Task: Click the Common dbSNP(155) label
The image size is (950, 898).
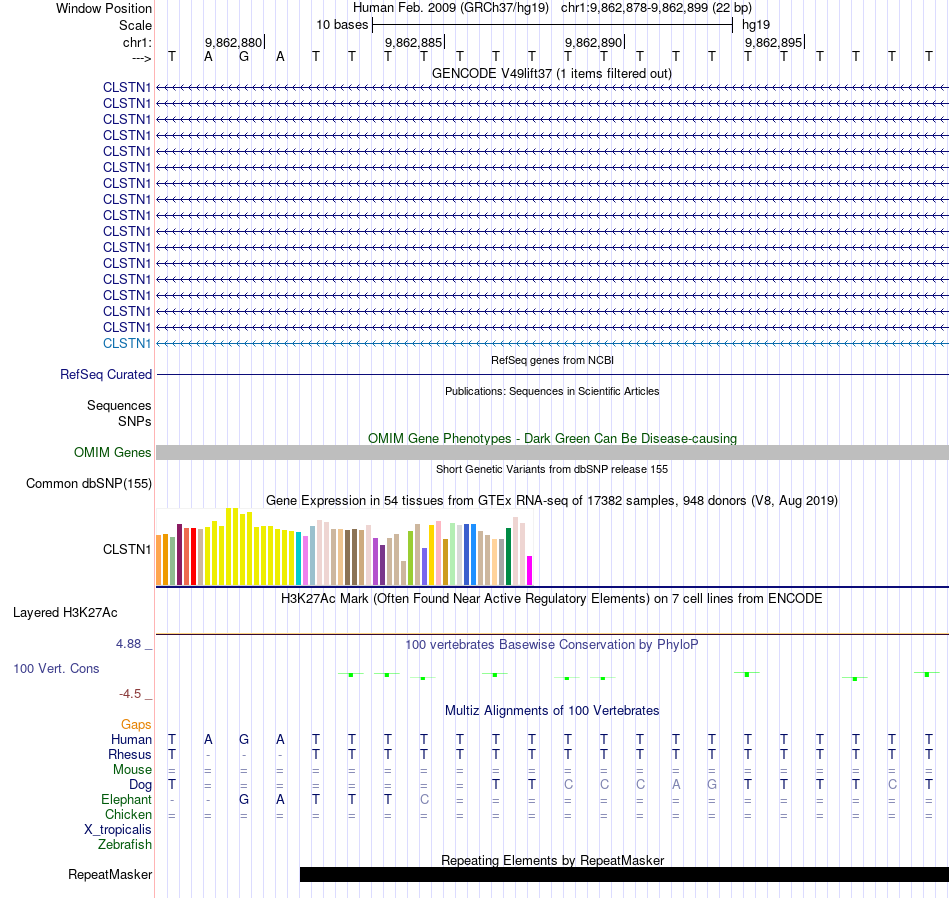Action: point(89,484)
